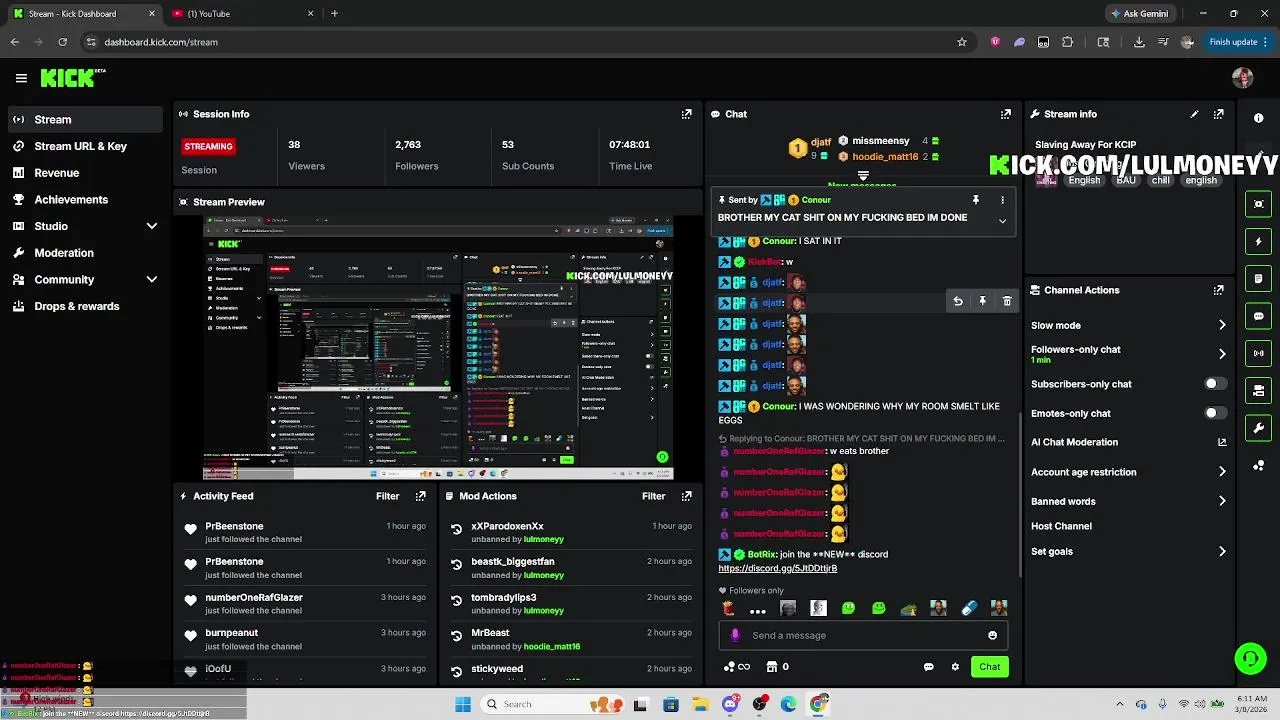Click the green Chat send button
Screen dimensions: 1280x720
pyautogui.click(x=989, y=667)
